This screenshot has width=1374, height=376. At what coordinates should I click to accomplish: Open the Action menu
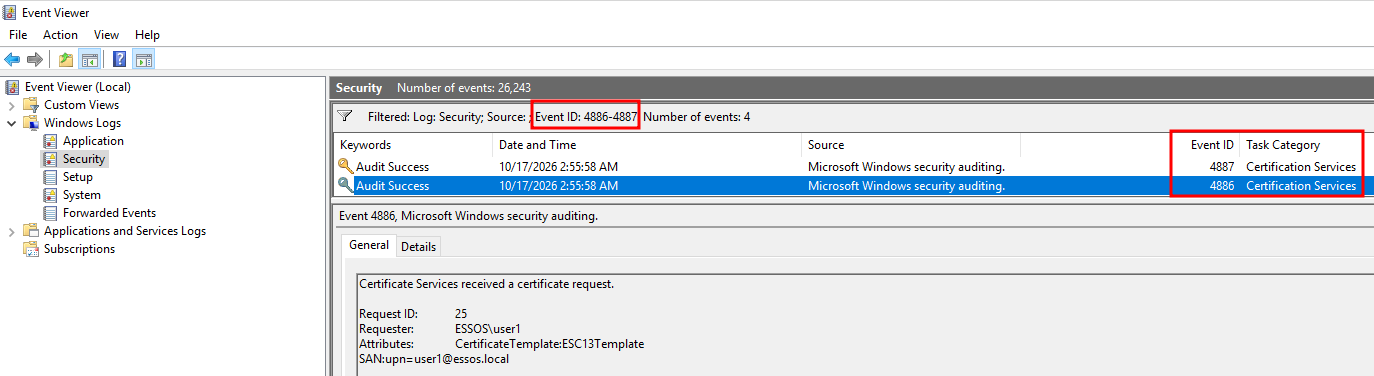pos(60,35)
